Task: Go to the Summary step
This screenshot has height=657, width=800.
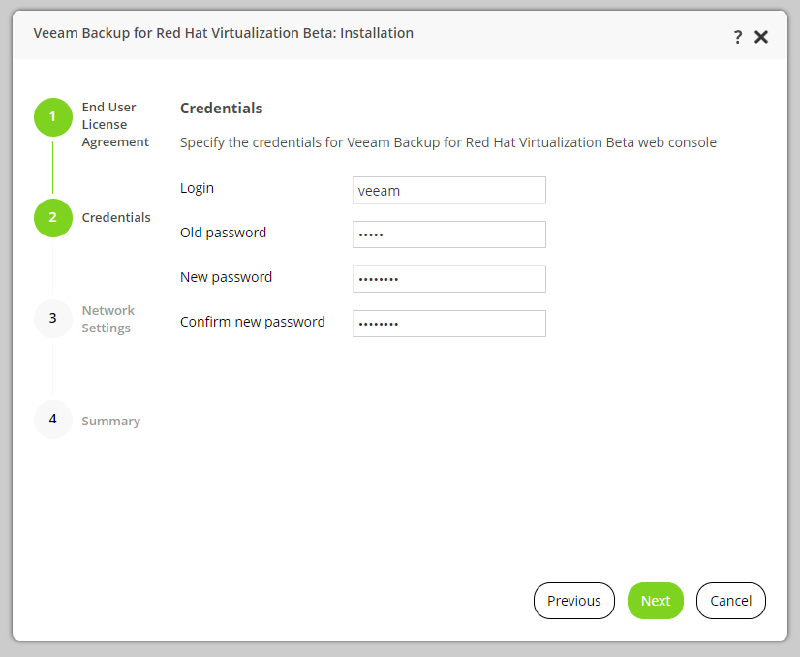Action: coord(111,421)
